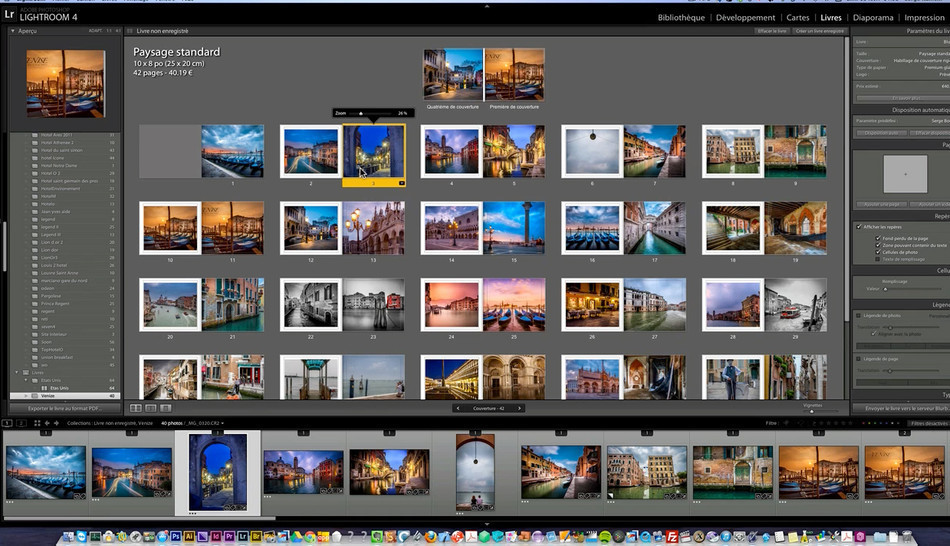Toggle Fond perdu de la page checkbox

[x=878, y=238]
